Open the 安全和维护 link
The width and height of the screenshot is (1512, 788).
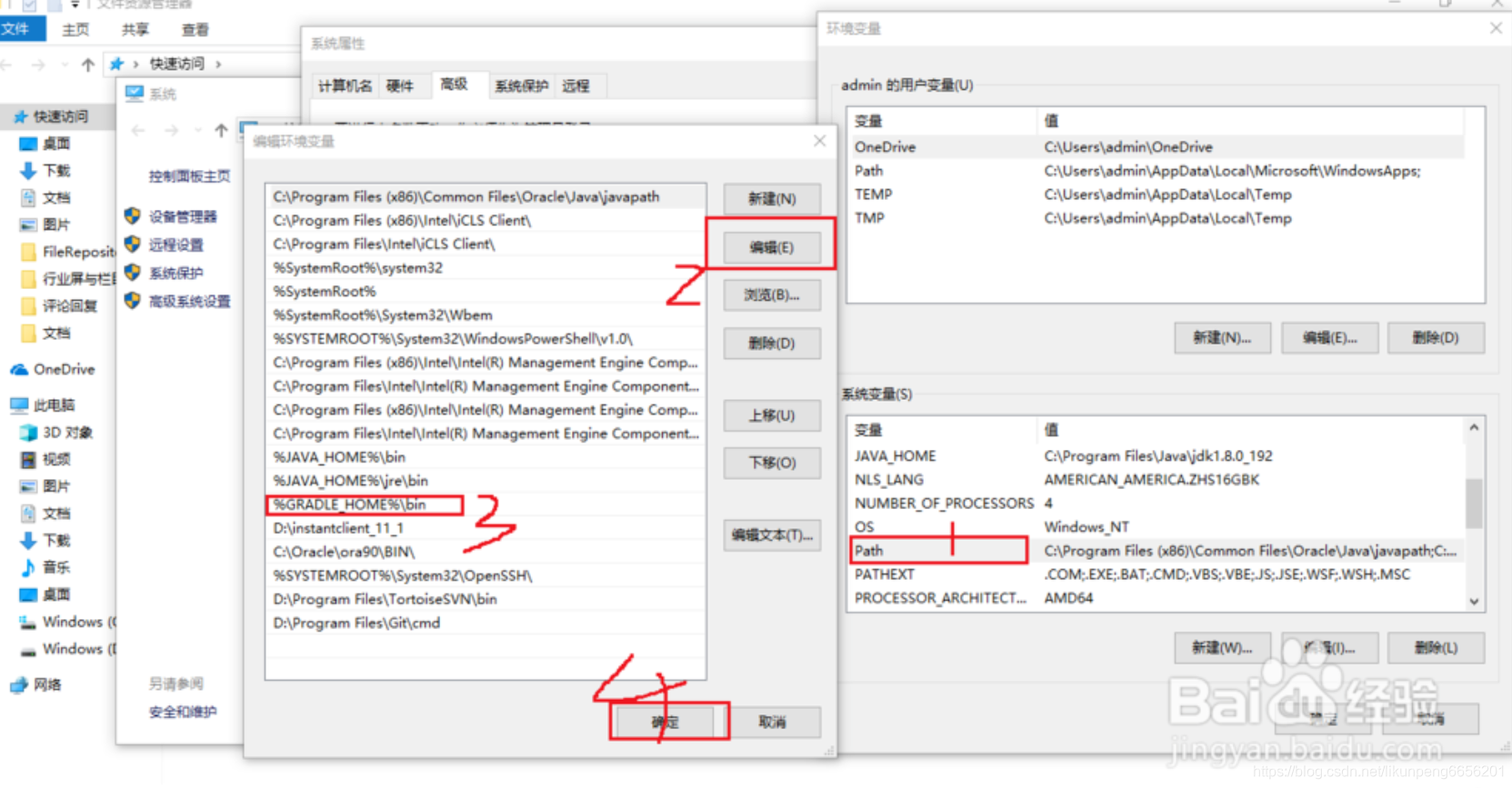183,712
